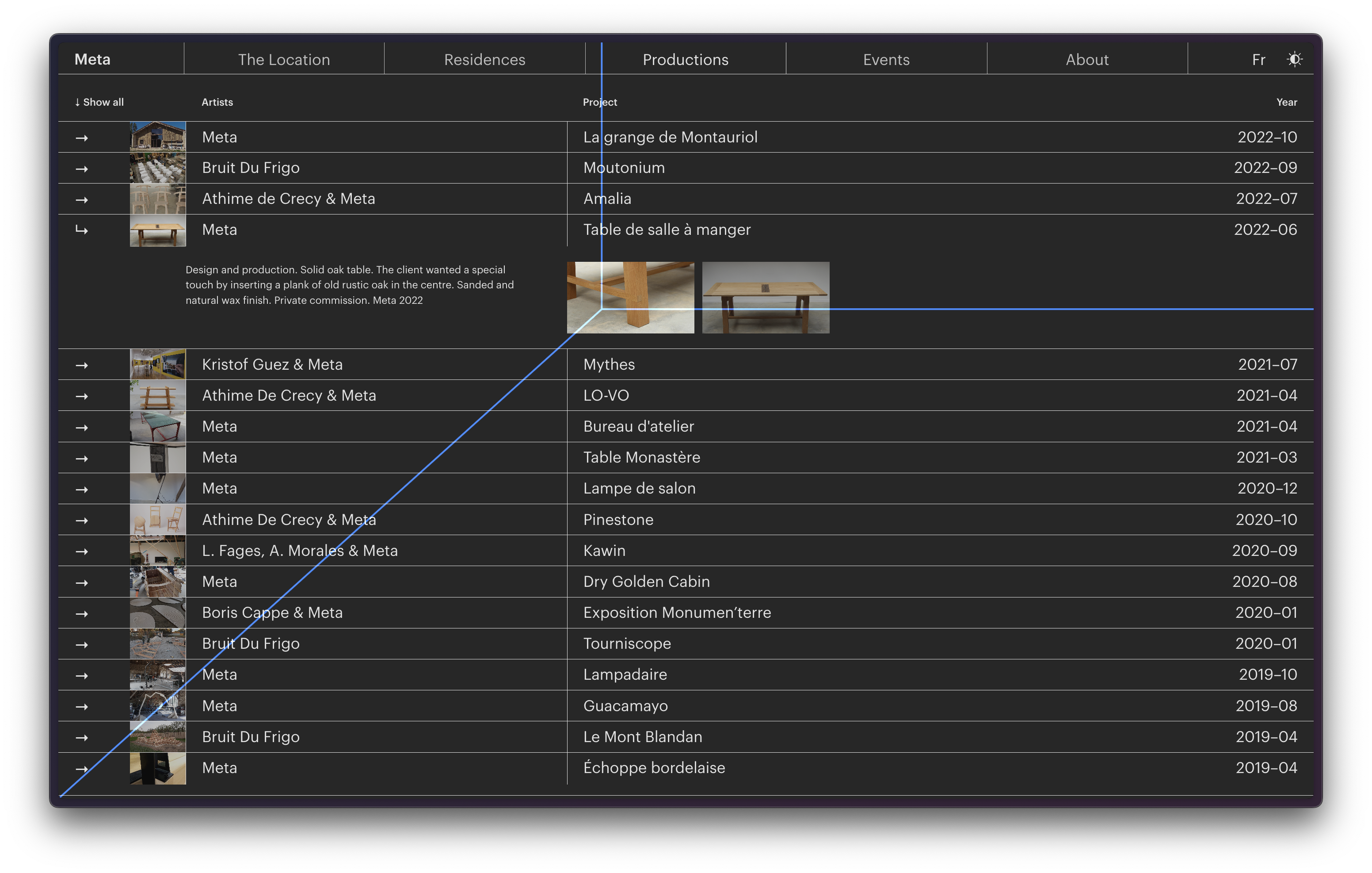Open the Meta home logo link

[x=92, y=59]
